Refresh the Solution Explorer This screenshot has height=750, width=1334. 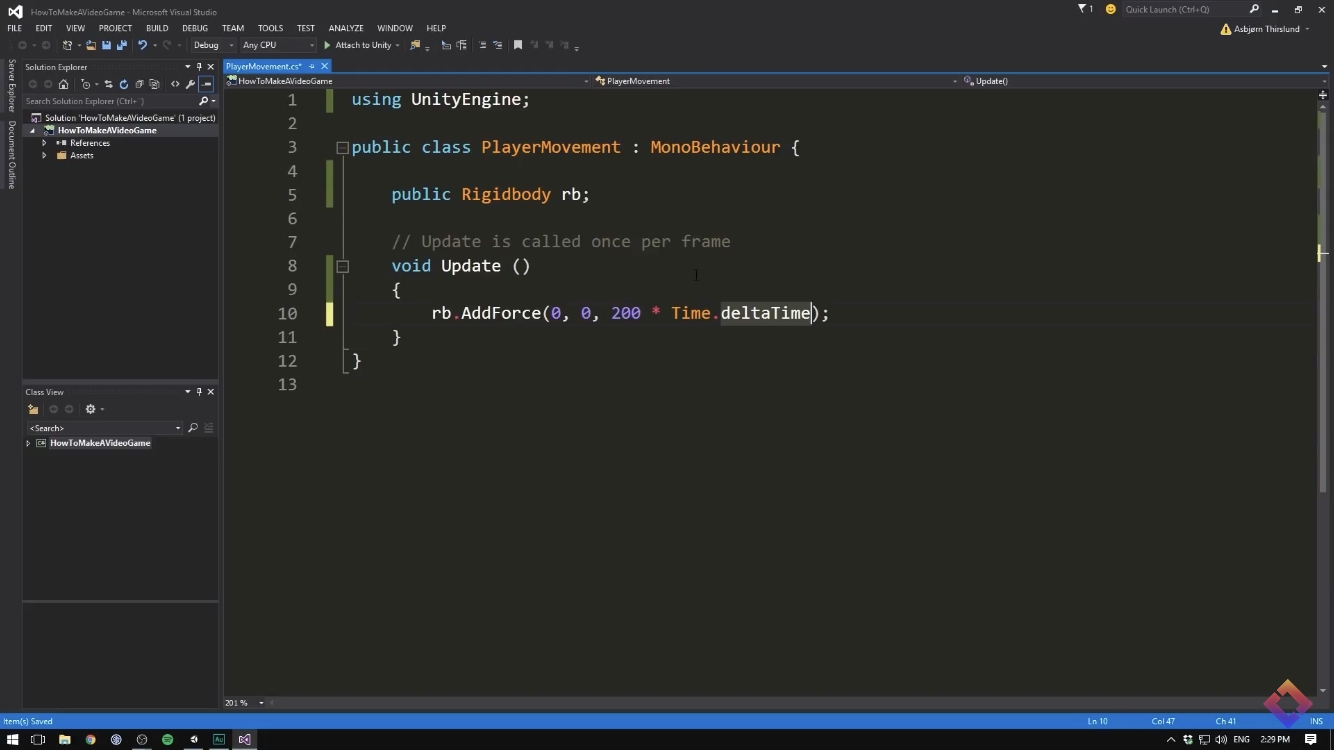(124, 84)
